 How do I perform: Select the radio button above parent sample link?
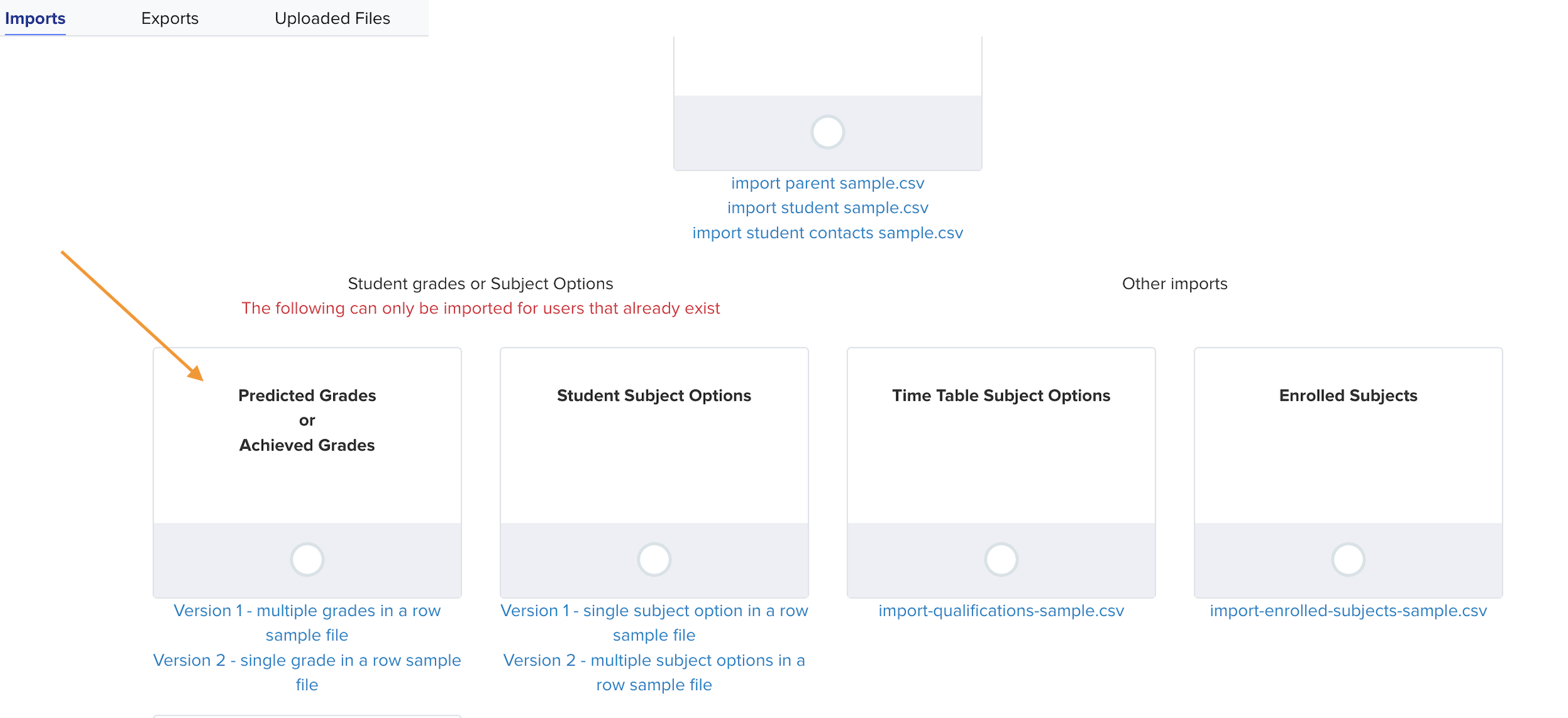(x=828, y=132)
